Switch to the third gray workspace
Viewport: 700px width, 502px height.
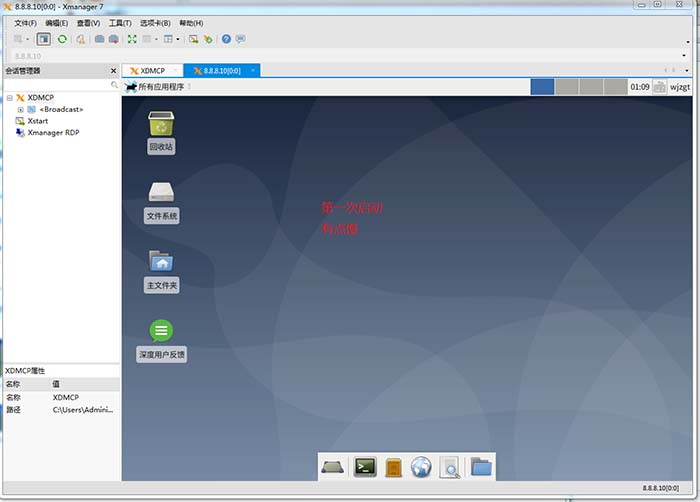point(591,87)
